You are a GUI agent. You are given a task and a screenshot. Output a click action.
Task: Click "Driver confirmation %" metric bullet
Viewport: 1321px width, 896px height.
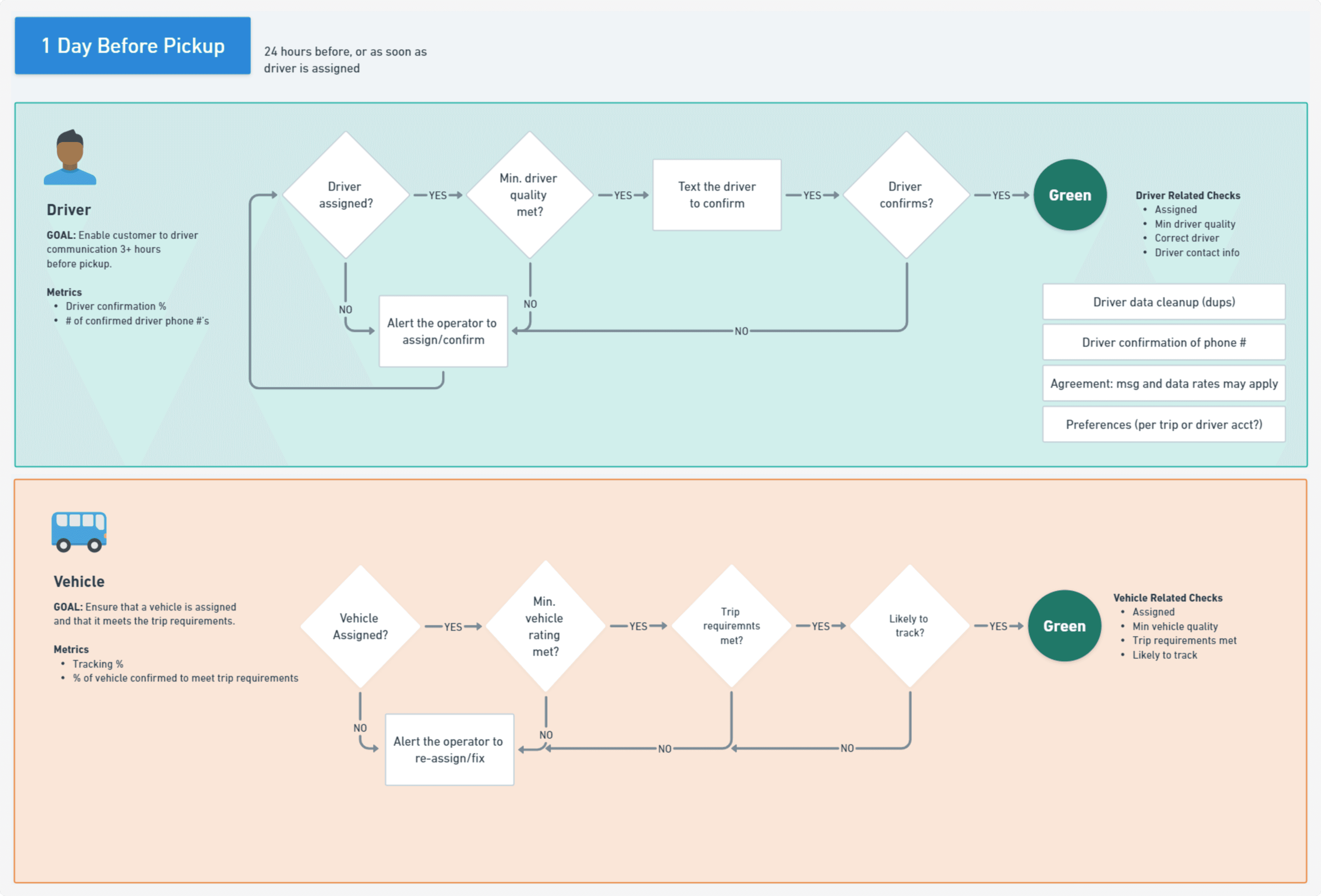tap(116, 306)
